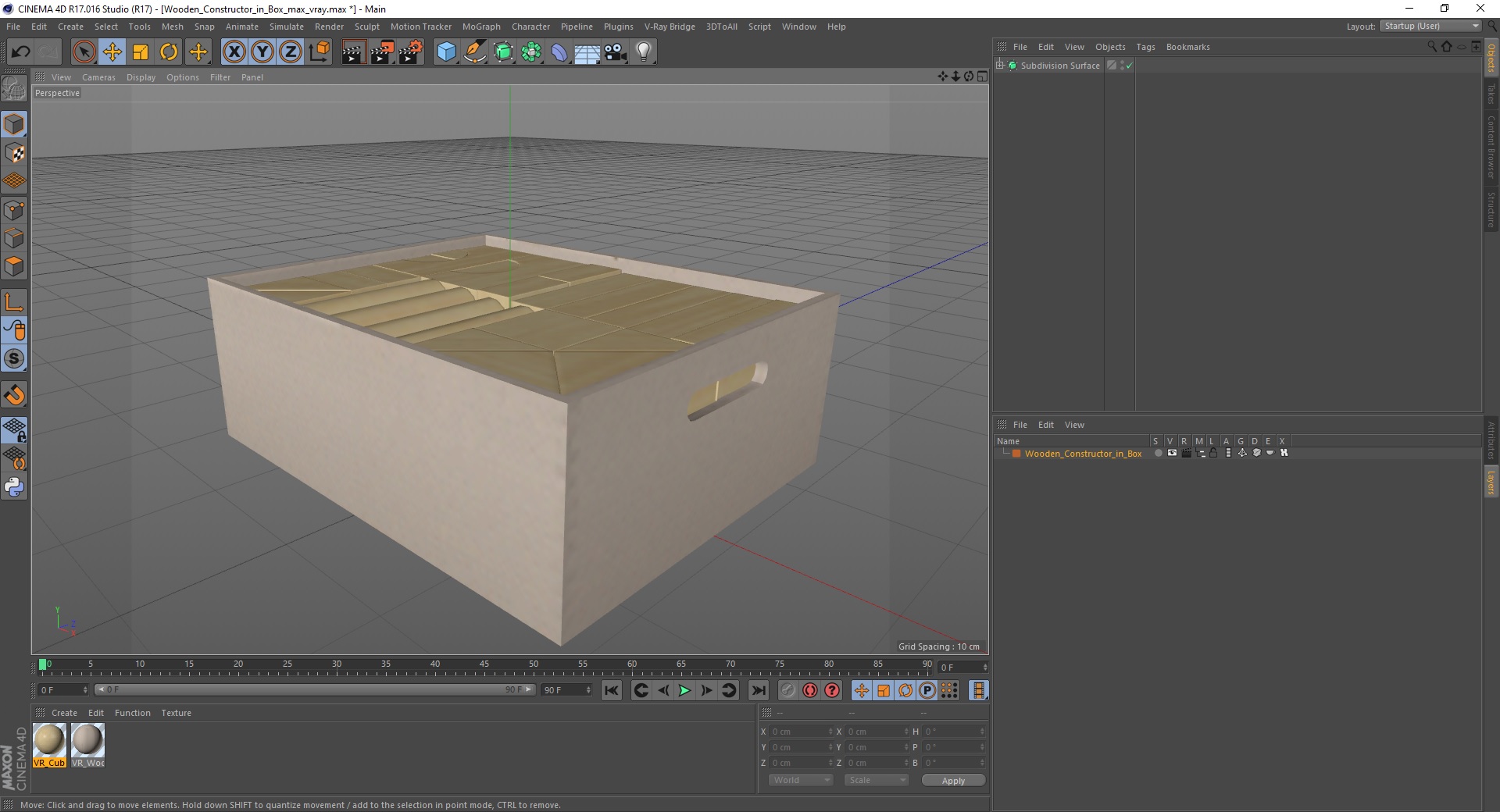The height and width of the screenshot is (812, 1500).
Task: Add a Floor environment object
Action: pos(587,52)
